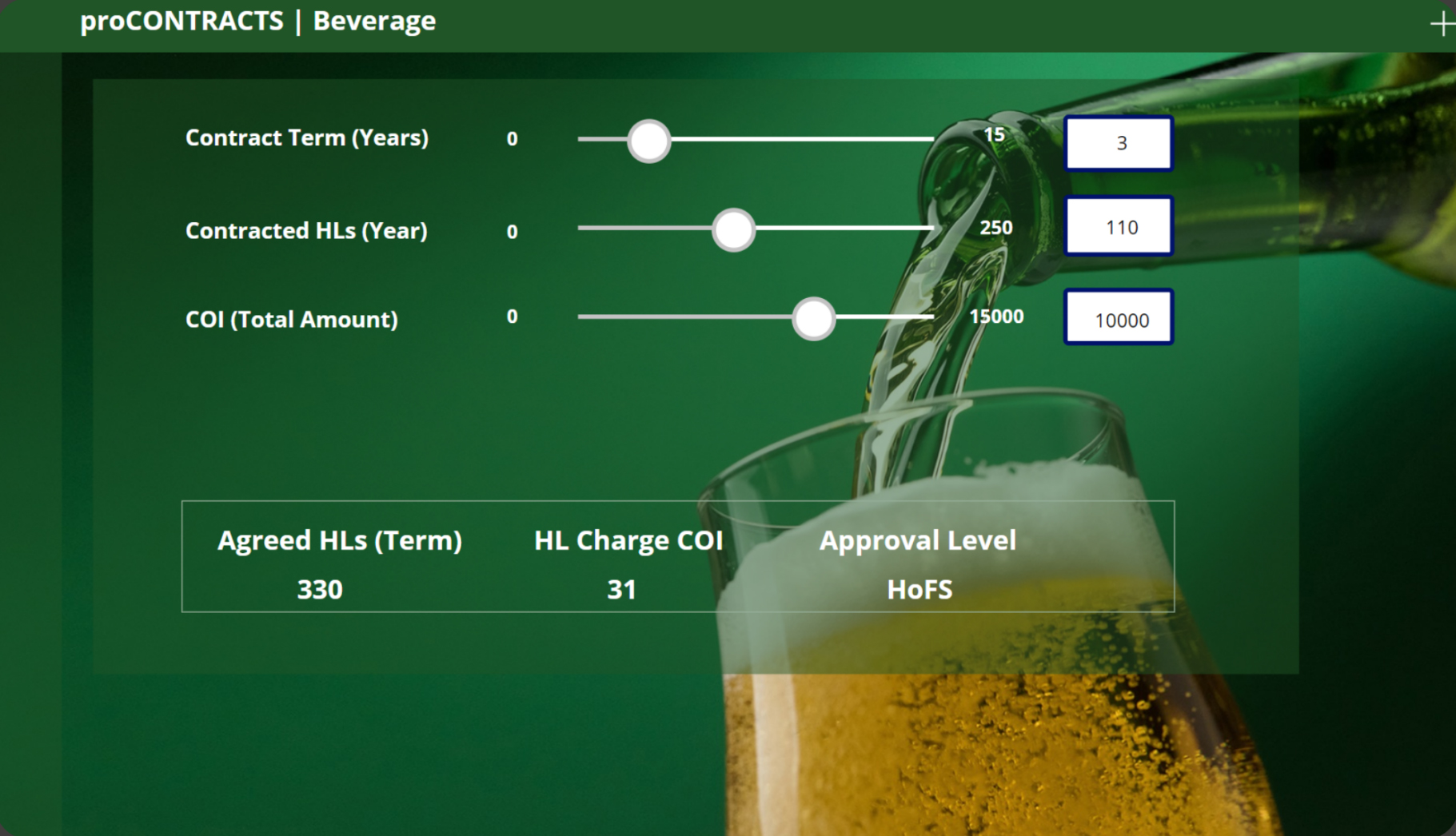Click the 0 minimum label of Contracted HLs
1456x836 pixels.
click(x=512, y=232)
